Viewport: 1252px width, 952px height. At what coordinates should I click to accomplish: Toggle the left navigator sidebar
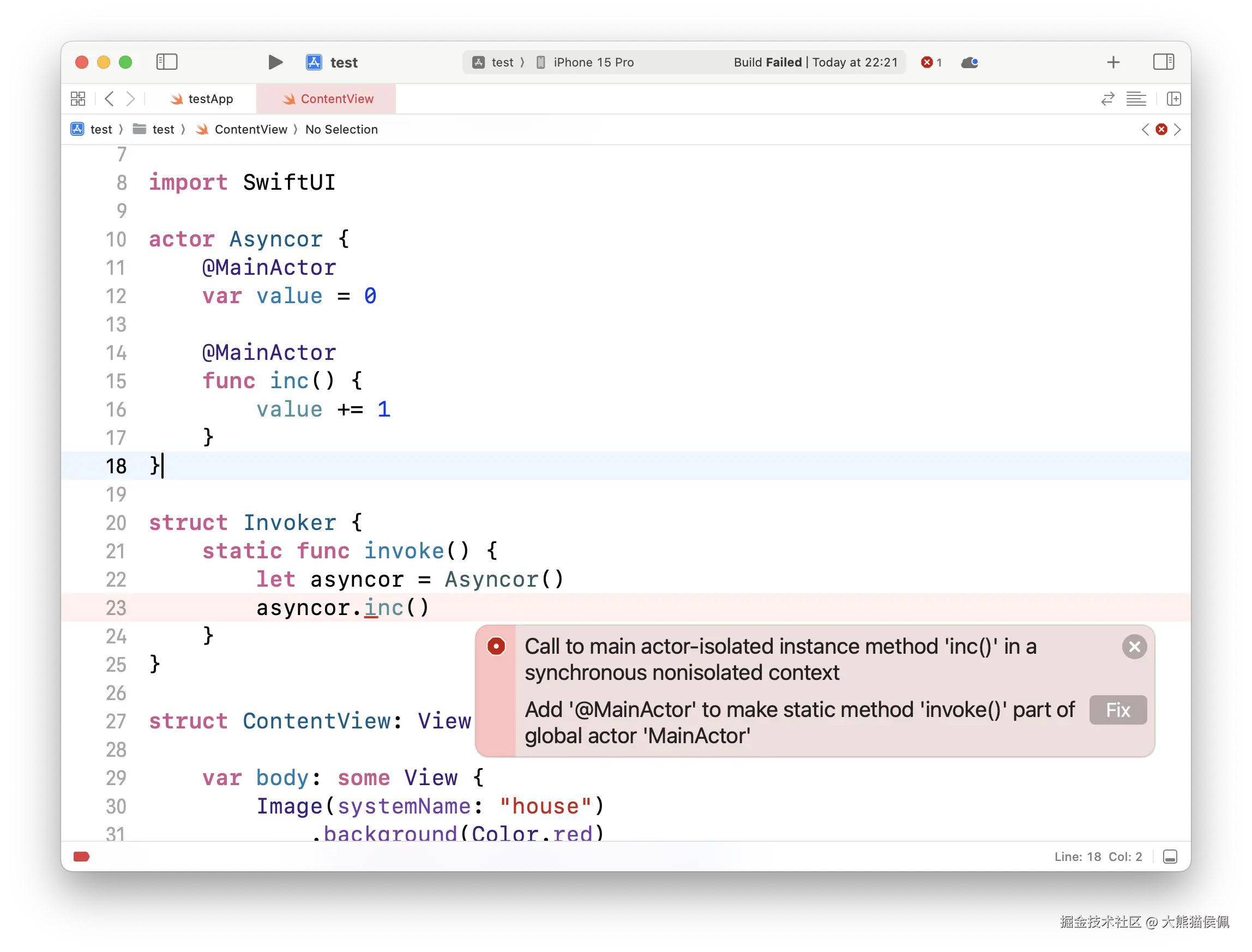pos(167,62)
